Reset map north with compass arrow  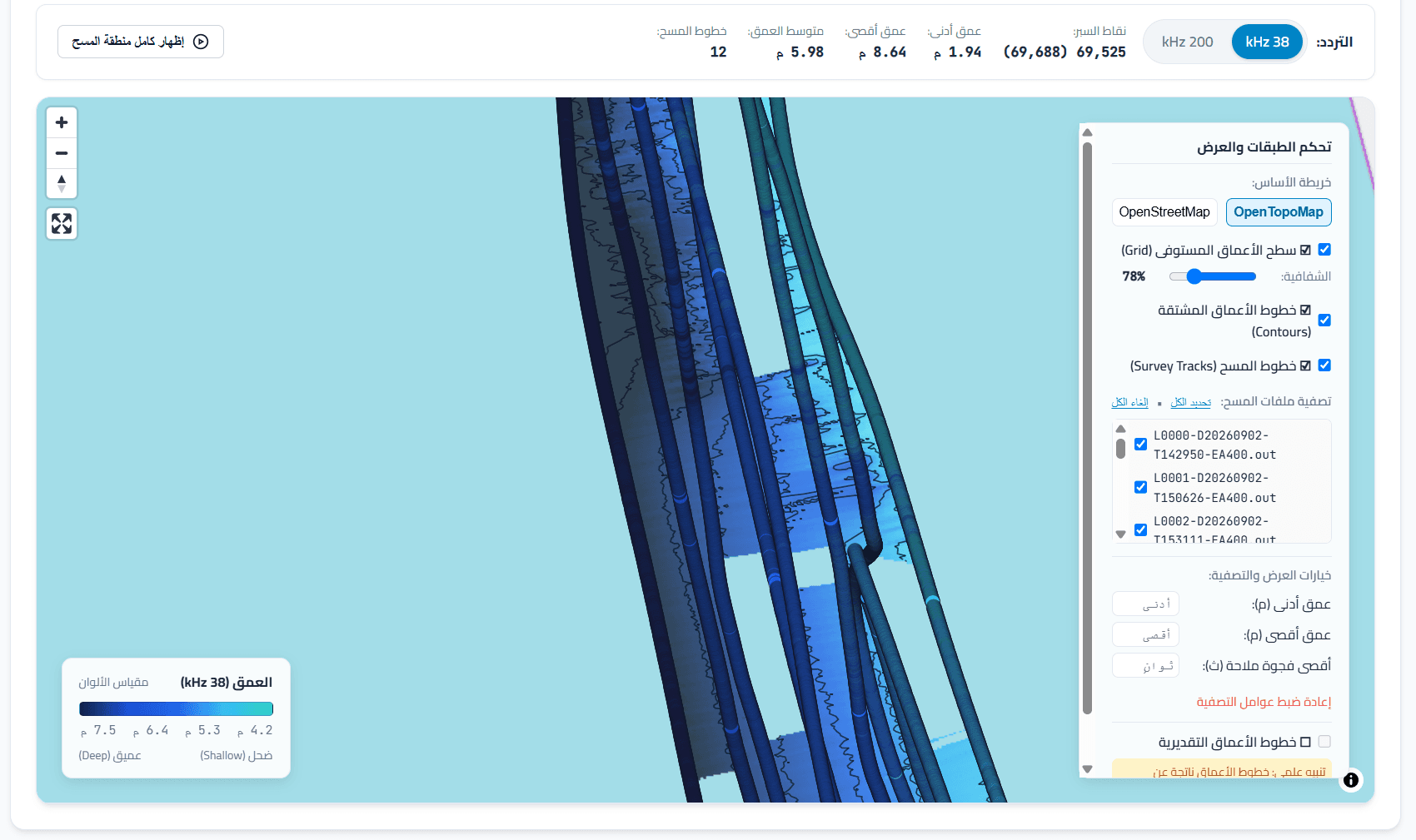coord(62,183)
